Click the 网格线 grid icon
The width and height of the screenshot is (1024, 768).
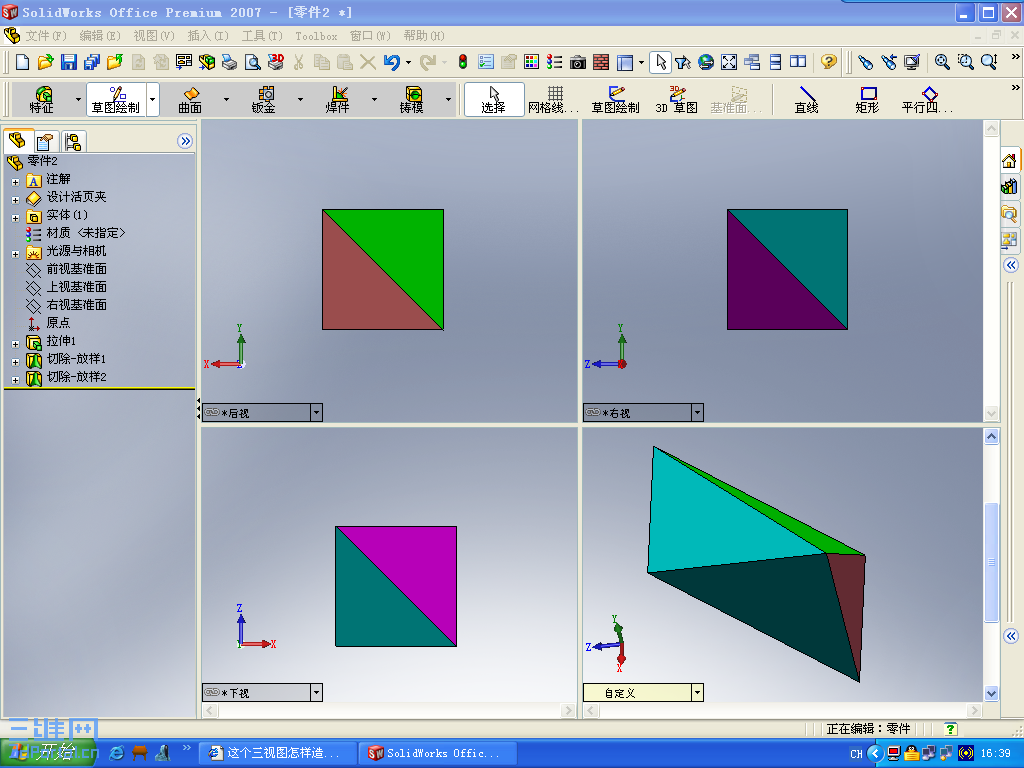[x=556, y=100]
